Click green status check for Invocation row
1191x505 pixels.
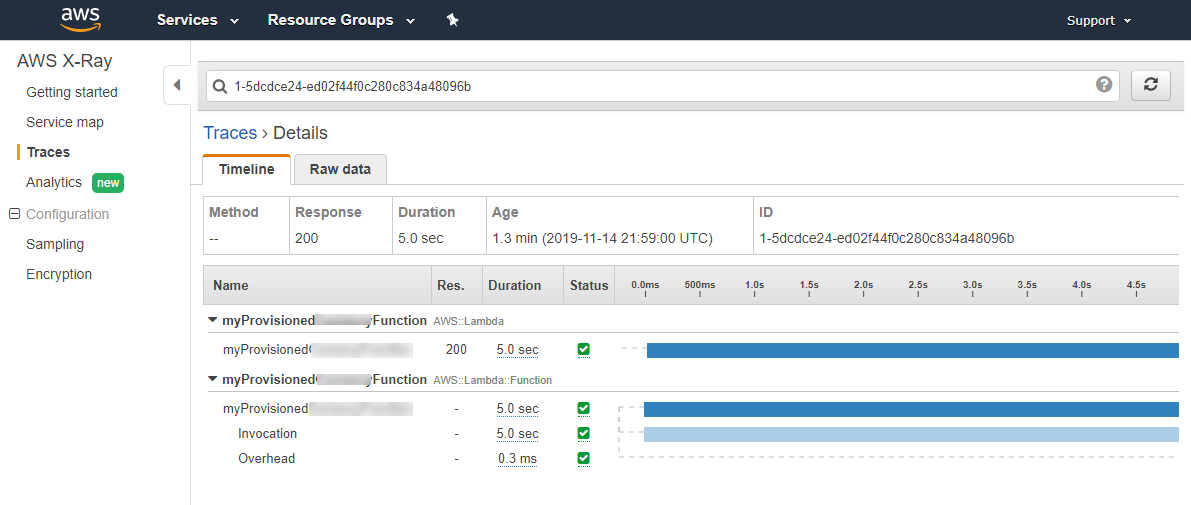tap(583, 434)
